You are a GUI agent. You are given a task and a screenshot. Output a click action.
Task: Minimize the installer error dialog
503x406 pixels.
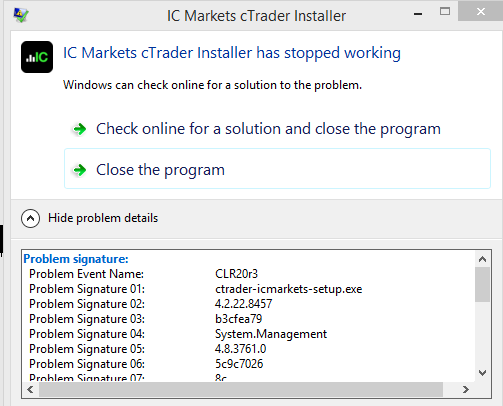pos(418,13)
